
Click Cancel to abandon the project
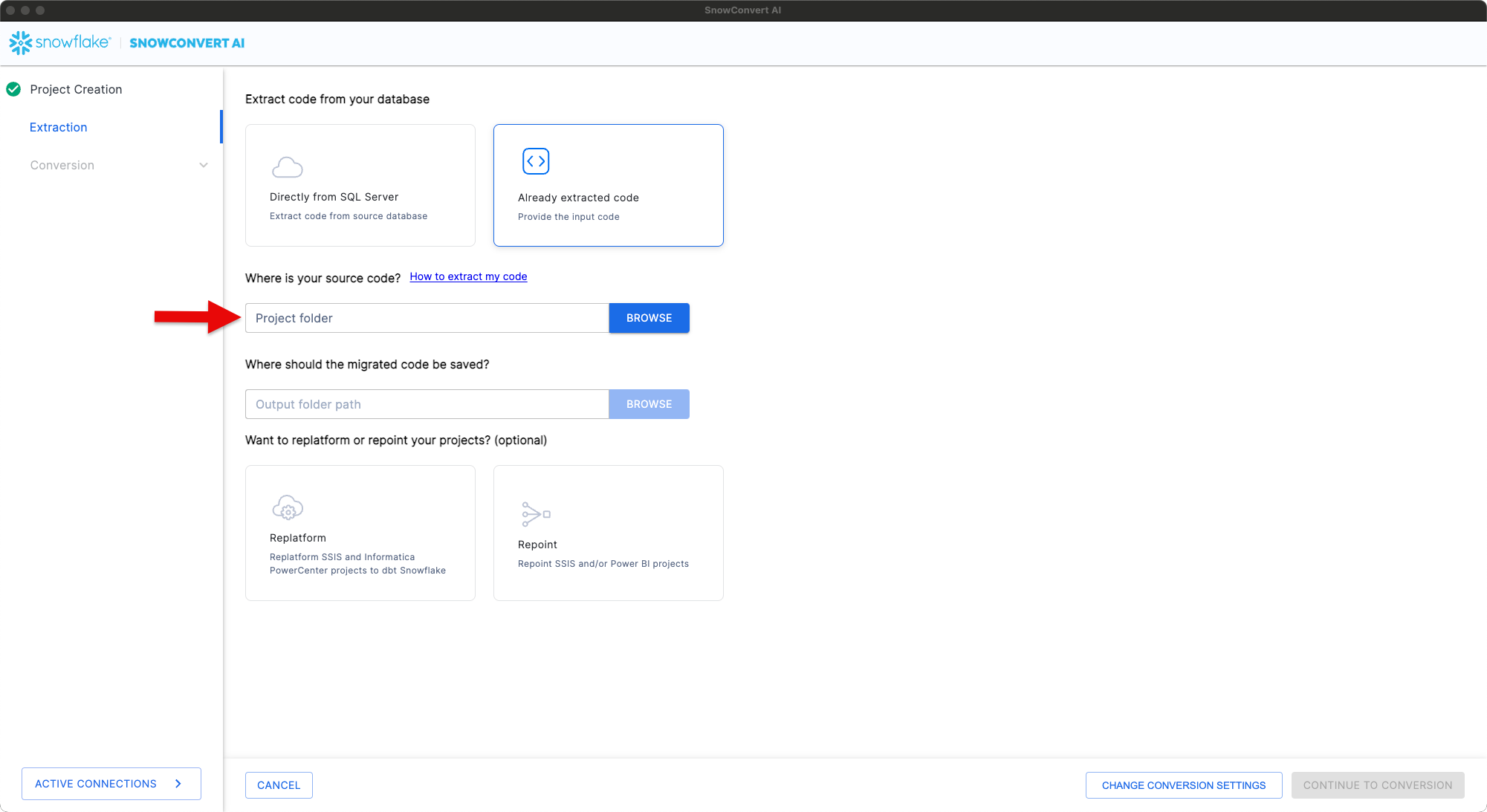pyautogui.click(x=279, y=785)
